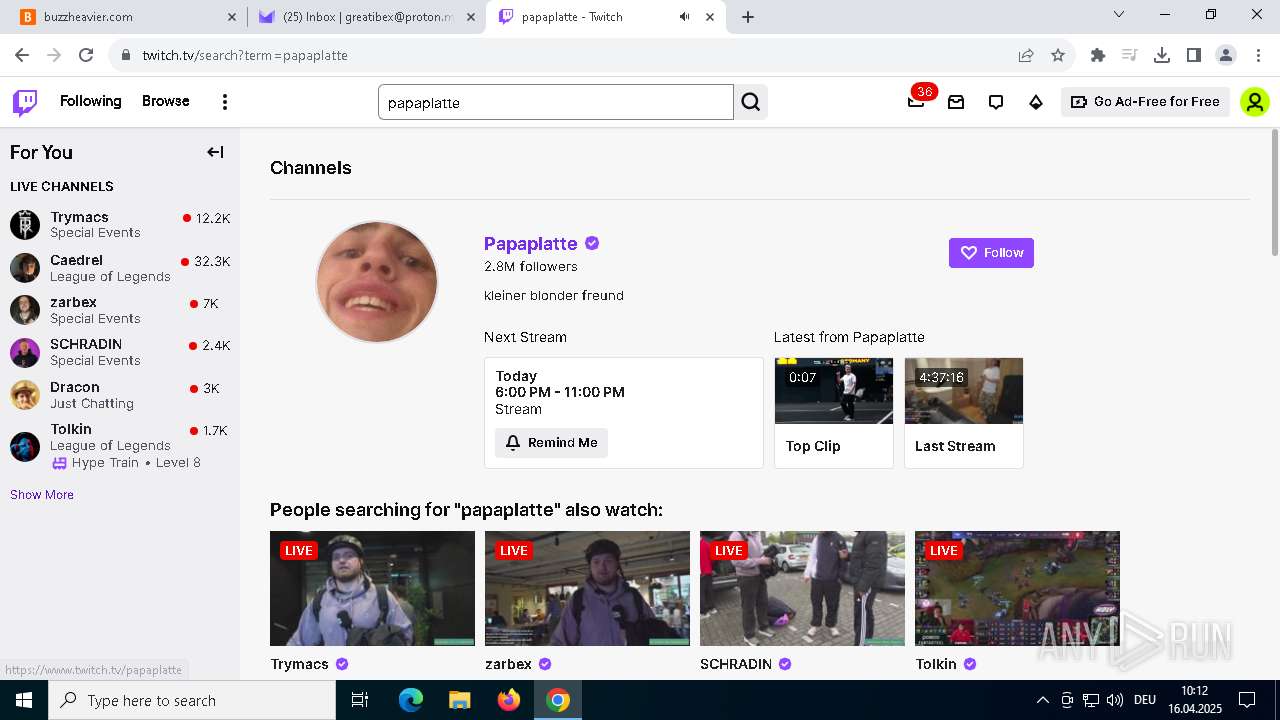
Task: Open Dracon channel avatar in sidebar
Action: (25, 395)
